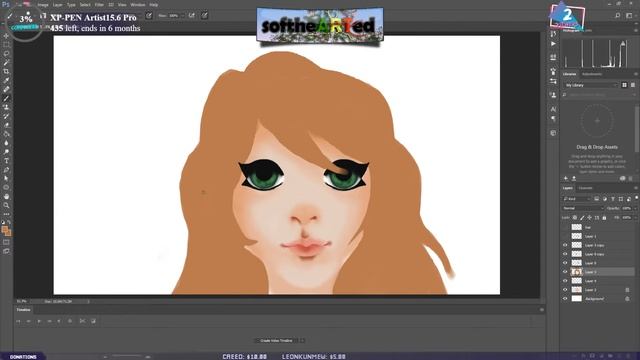This screenshot has width=640, height=360.
Task: Select the Eraser tool
Action: pyautogui.click(x=6, y=125)
